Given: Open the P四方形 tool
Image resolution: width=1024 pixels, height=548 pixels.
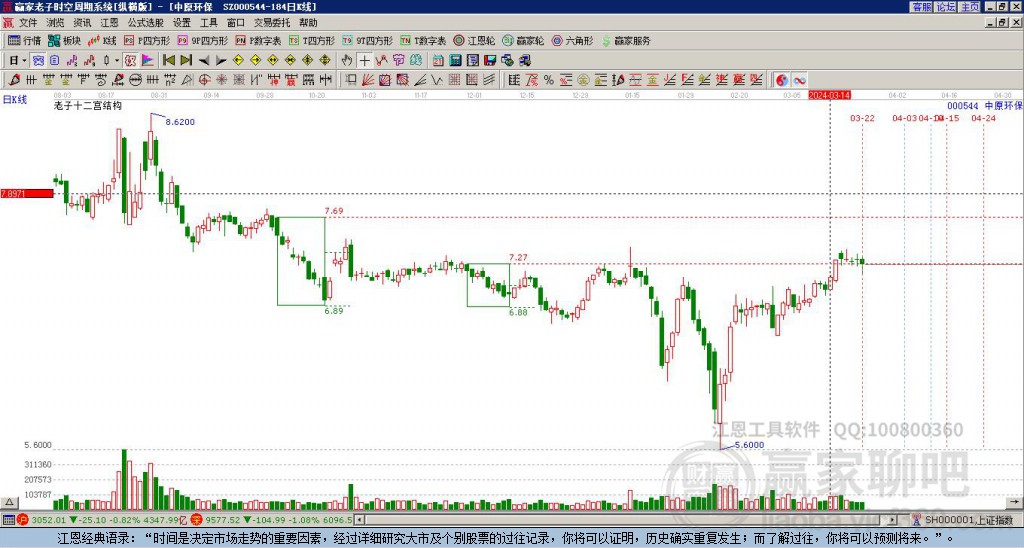Looking at the screenshot, I should (147, 40).
